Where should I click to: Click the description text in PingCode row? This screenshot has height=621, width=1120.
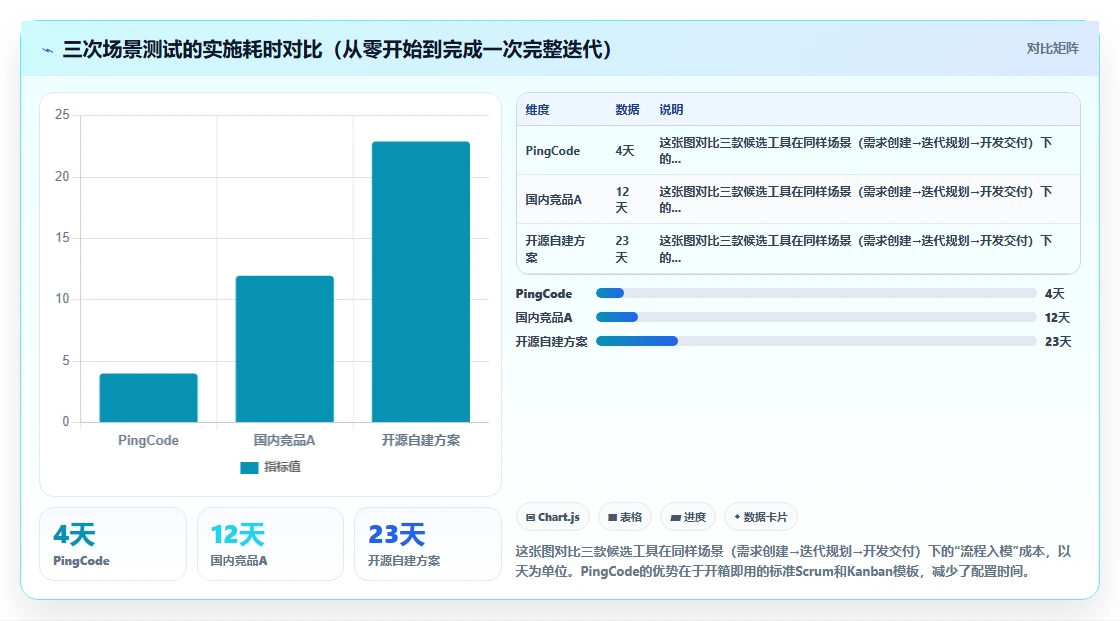point(856,151)
